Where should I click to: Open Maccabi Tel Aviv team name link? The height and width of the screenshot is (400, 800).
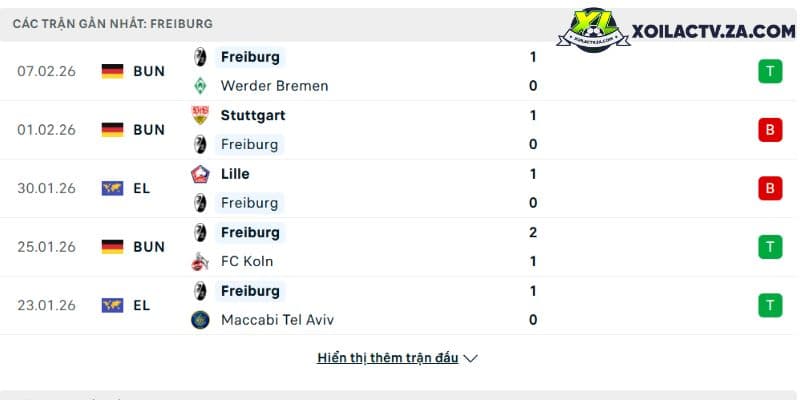[x=278, y=320]
